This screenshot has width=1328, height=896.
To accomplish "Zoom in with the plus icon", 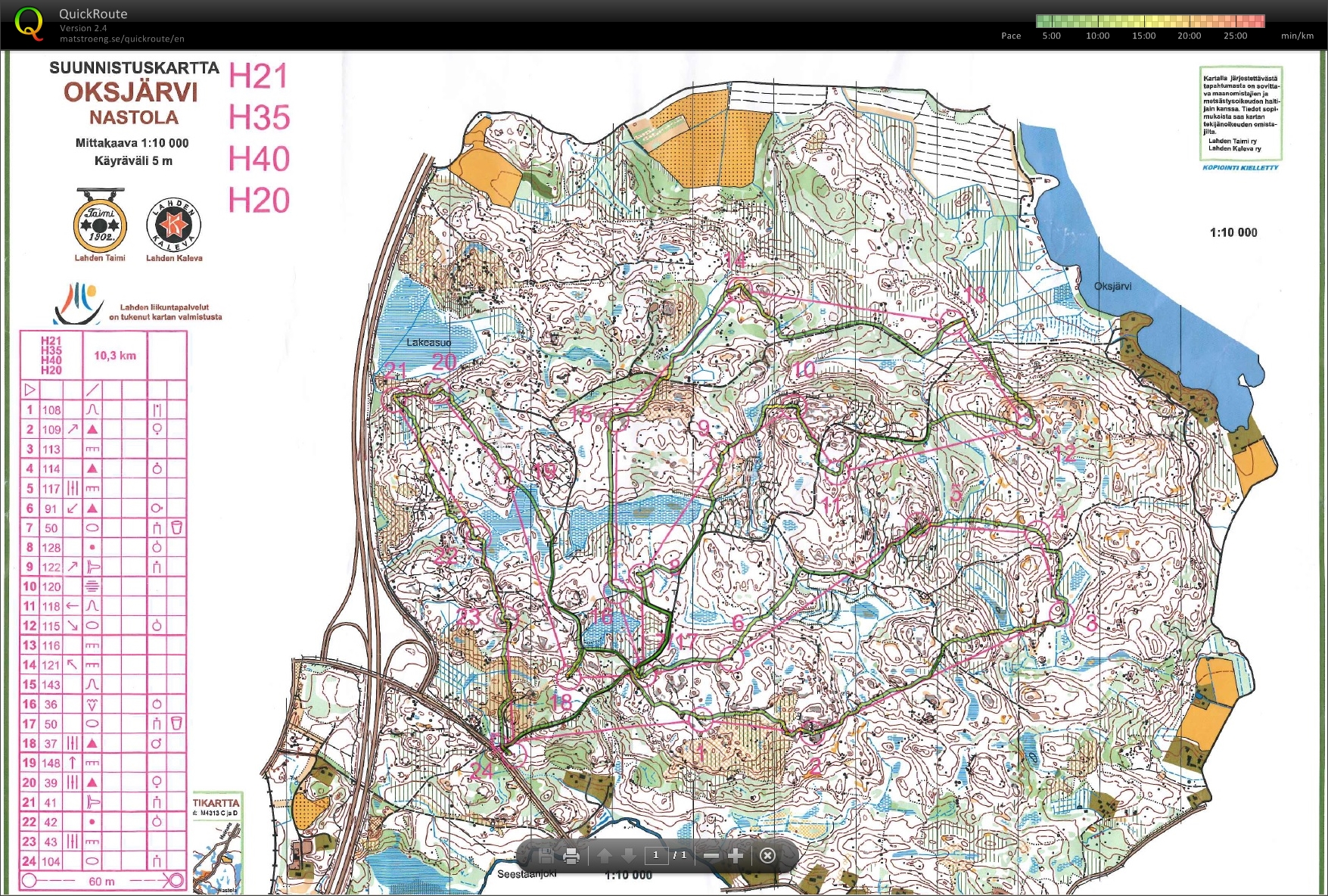I will pos(736,856).
